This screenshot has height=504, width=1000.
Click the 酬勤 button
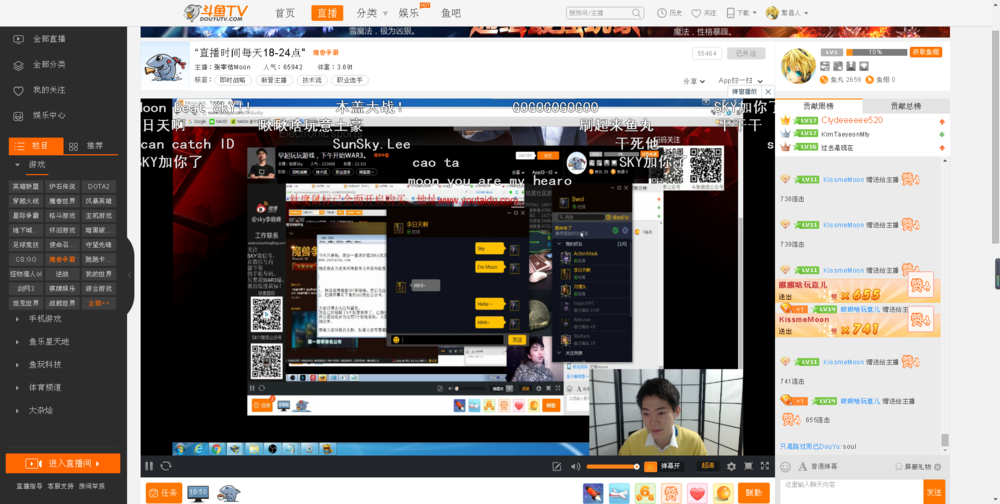click(x=753, y=493)
